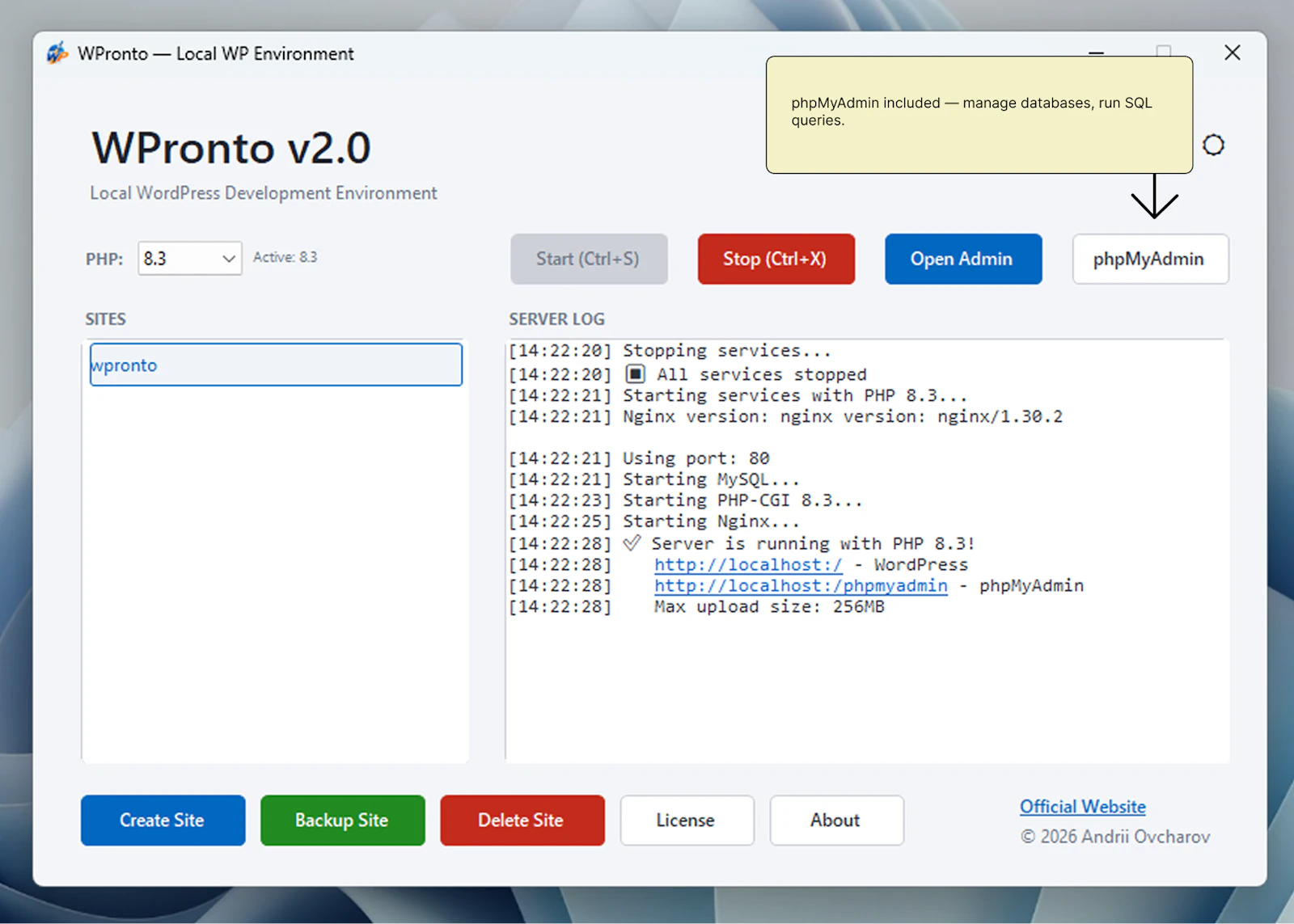Click the Create Site button
This screenshot has width=1294, height=924.
[x=163, y=820]
